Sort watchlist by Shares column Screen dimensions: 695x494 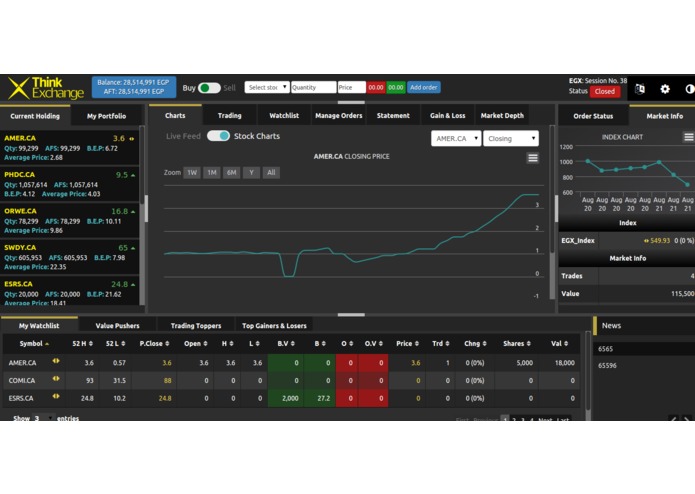click(517, 343)
